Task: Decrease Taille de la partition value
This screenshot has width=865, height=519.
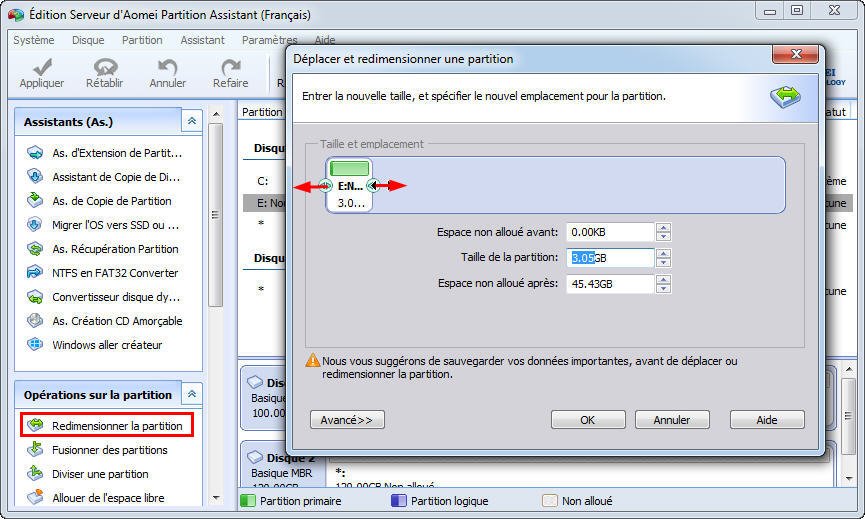Action: 664,262
